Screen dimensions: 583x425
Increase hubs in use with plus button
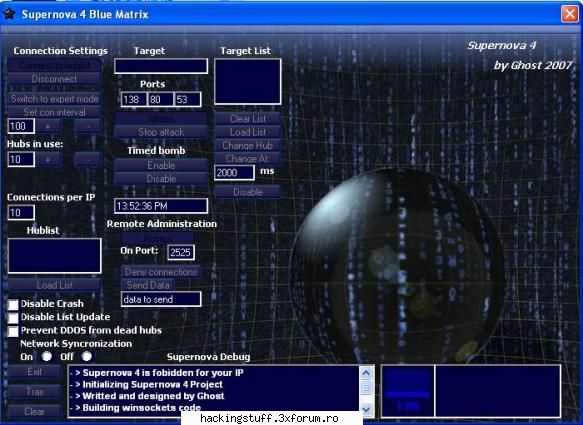(x=48, y=160)
